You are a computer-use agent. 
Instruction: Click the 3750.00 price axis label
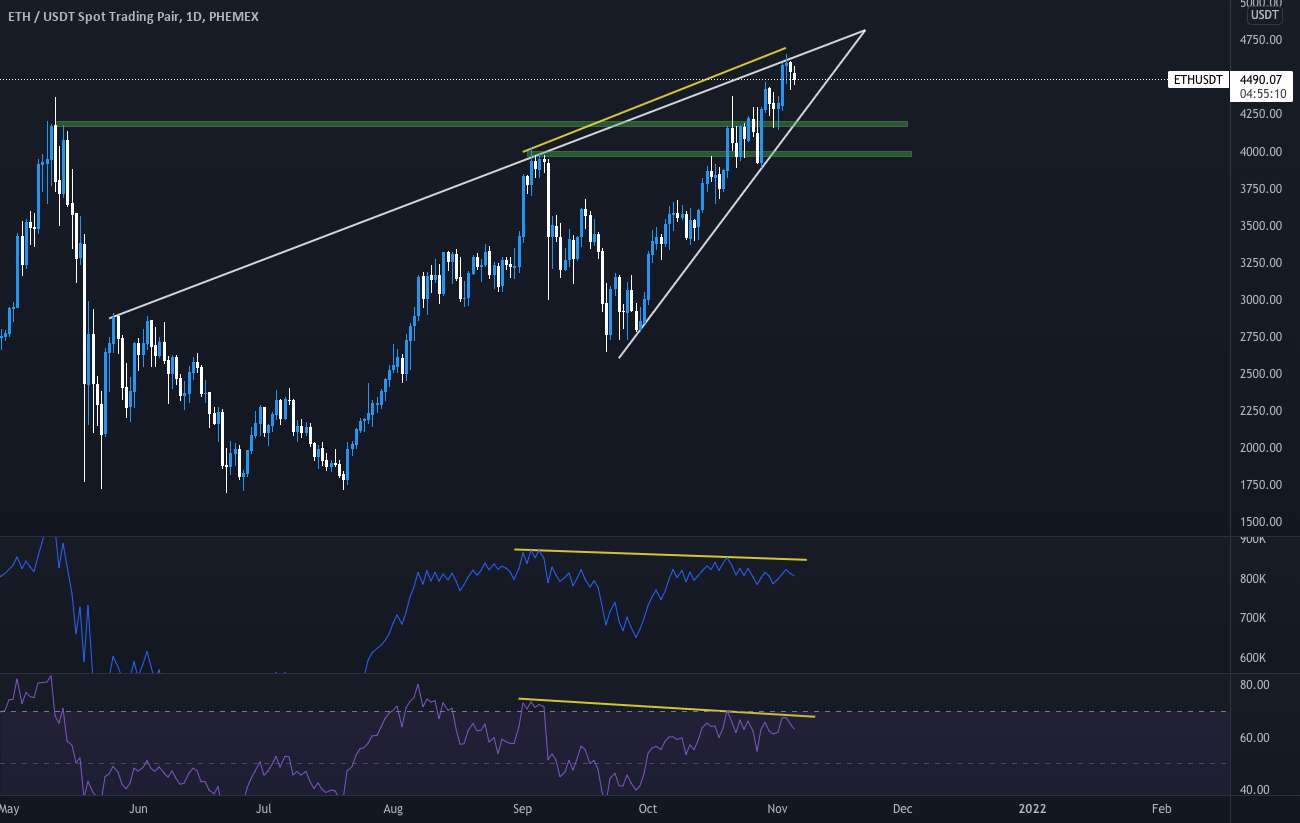pos(1260,189)
